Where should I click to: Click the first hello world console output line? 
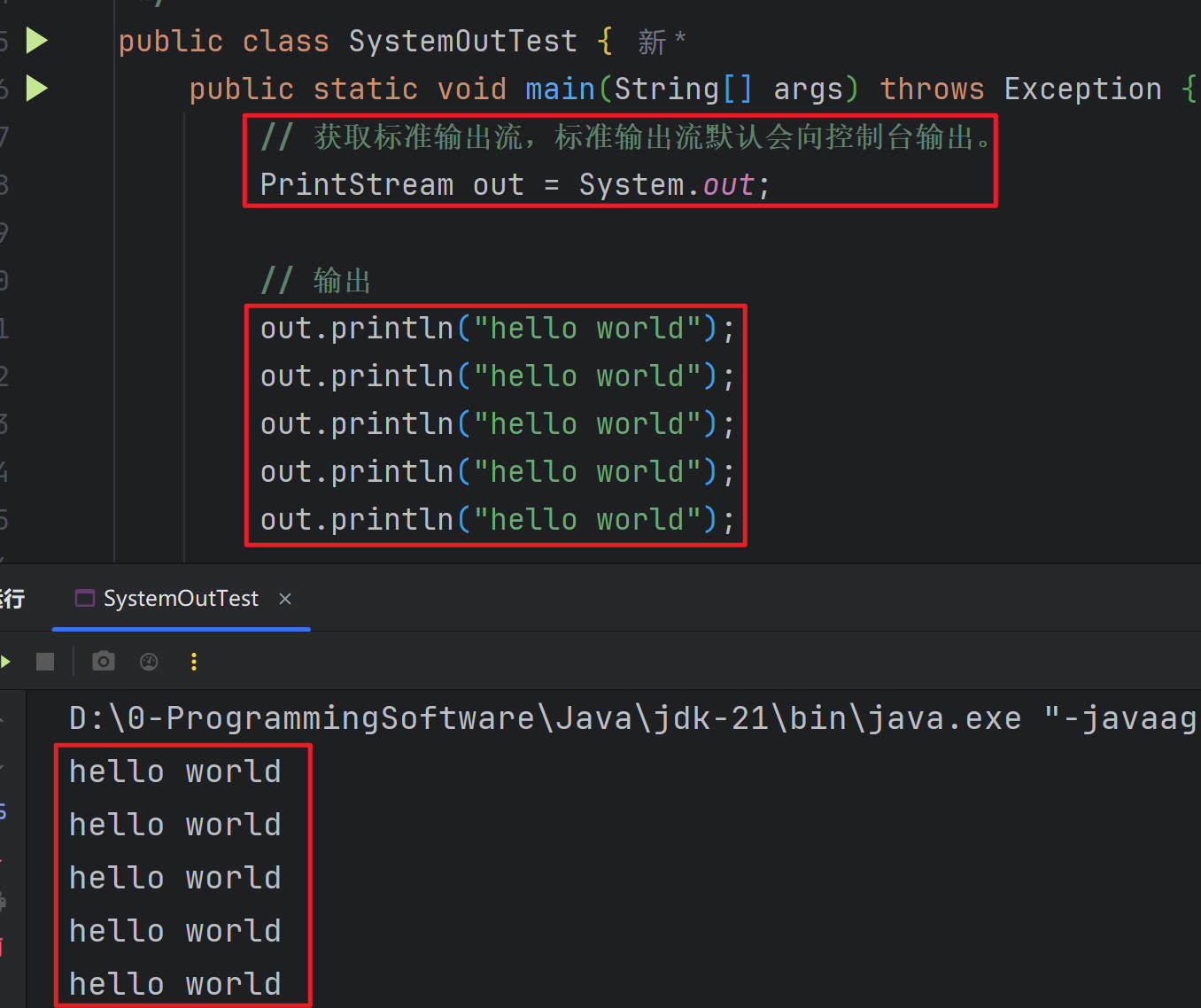(x=174, y=772)
